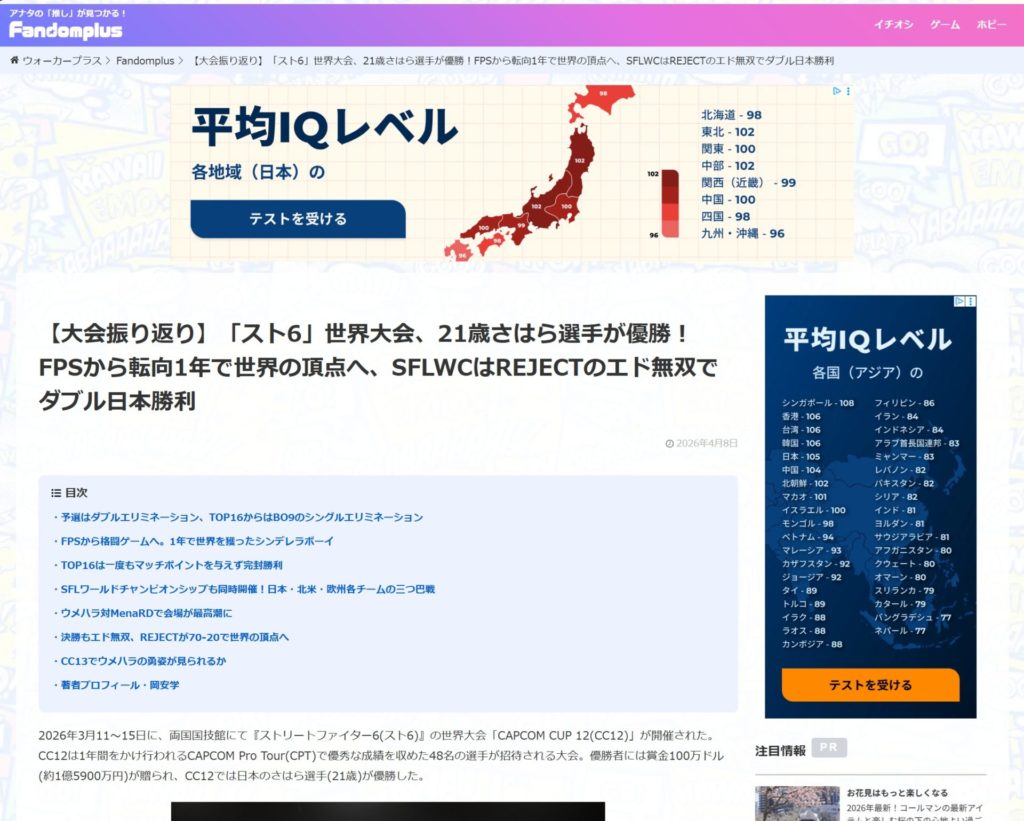Click the 目次 list icon
The width and height of the screenshot is (1024, 821).
coord(56,493)
